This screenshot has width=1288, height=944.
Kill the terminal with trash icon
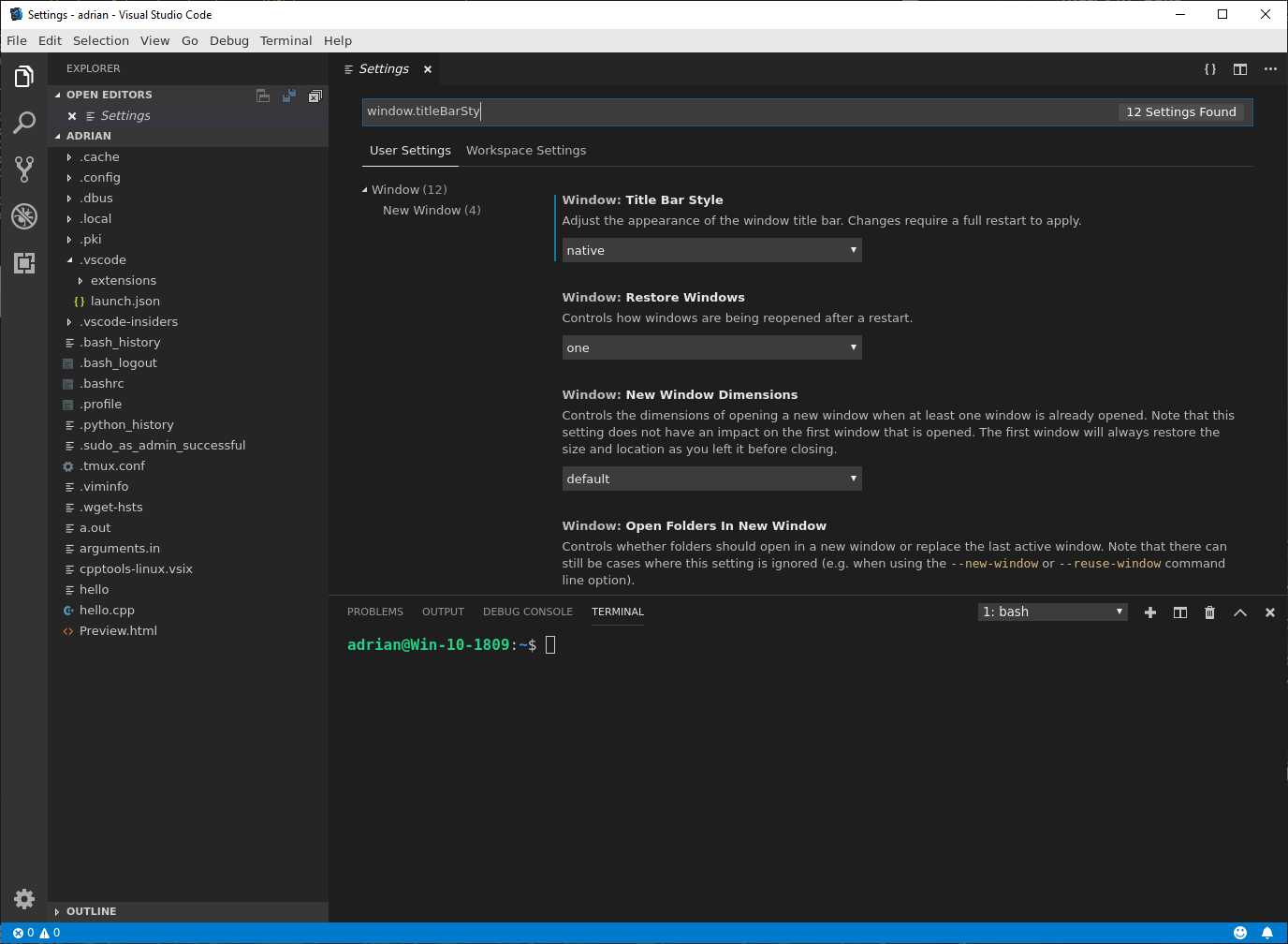[x=1210, y=612]
